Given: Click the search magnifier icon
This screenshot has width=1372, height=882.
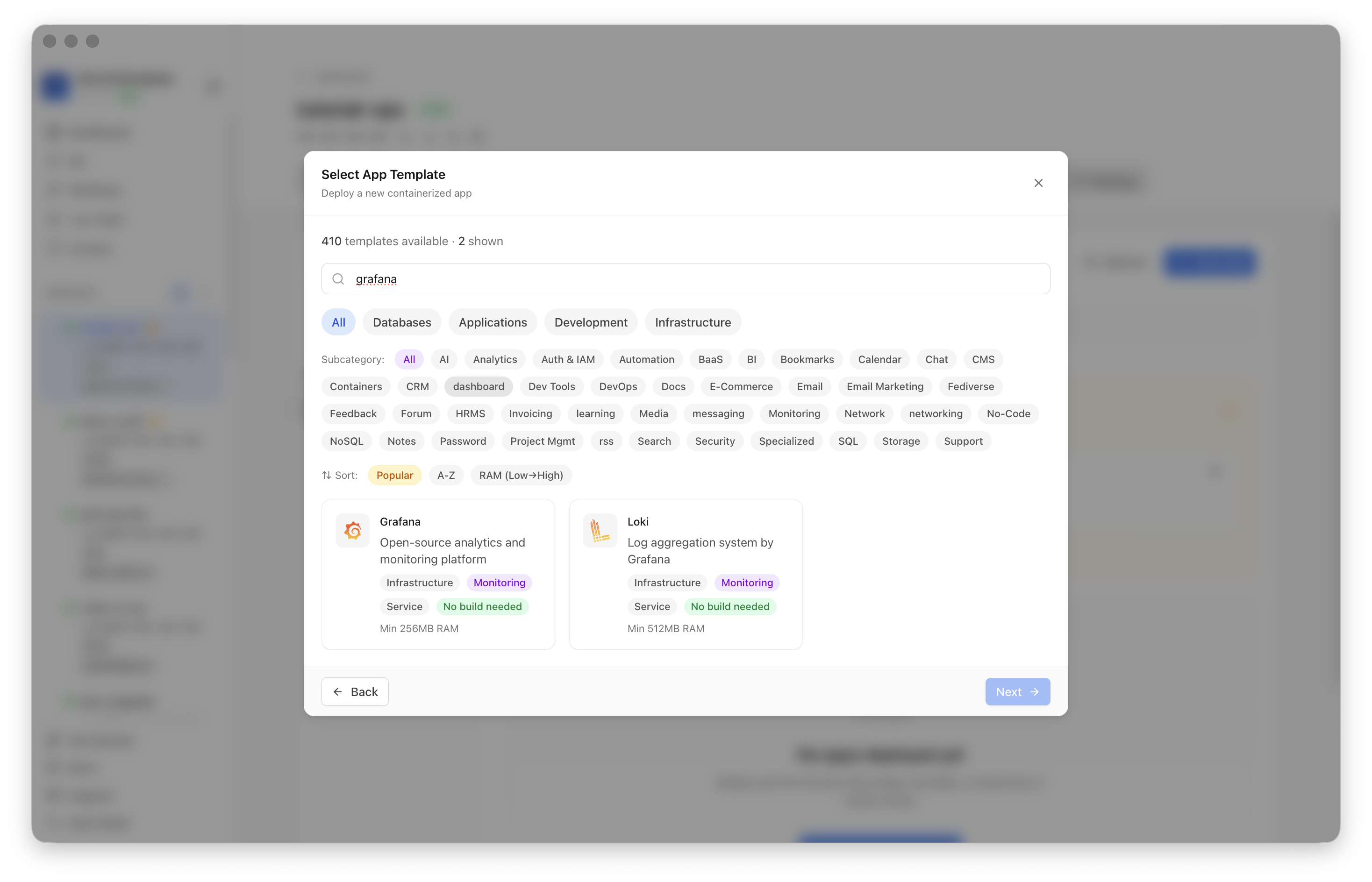Looking at the screenshot, I should (338, 279).
